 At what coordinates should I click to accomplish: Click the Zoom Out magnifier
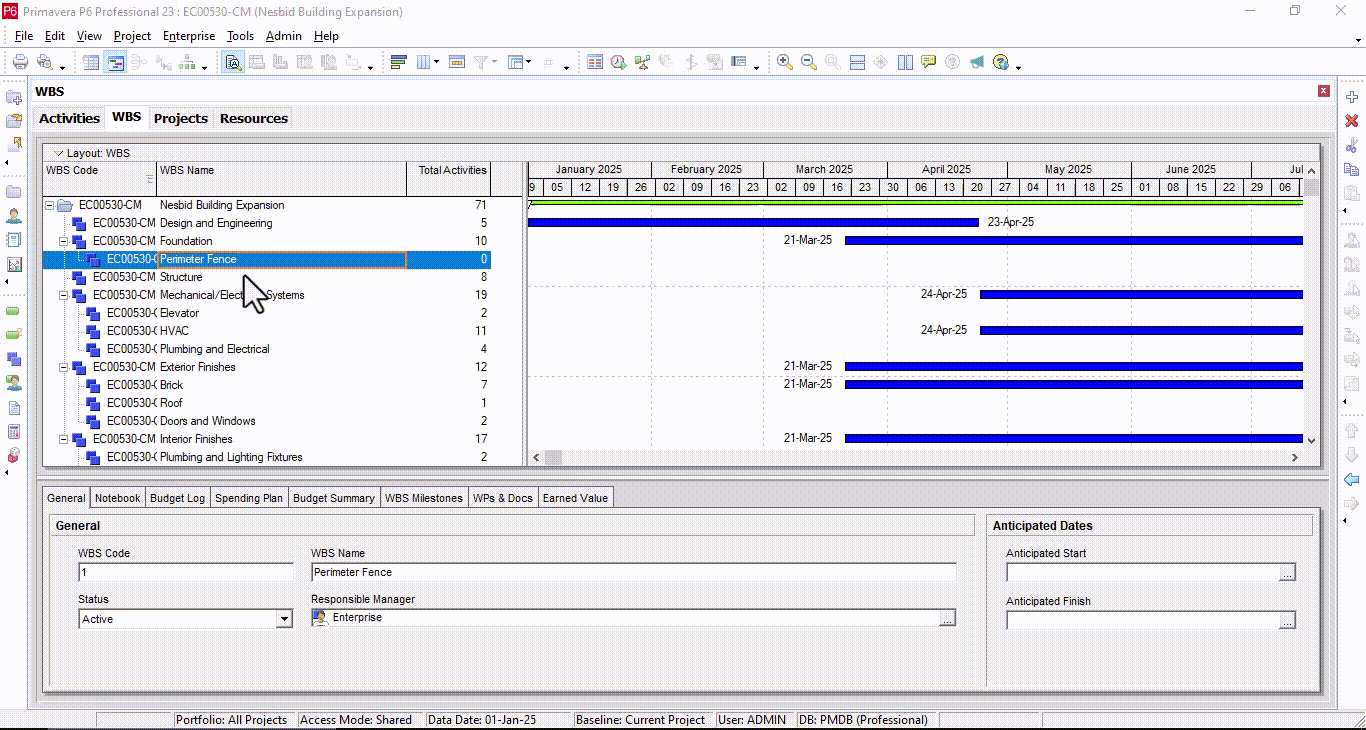809,62
